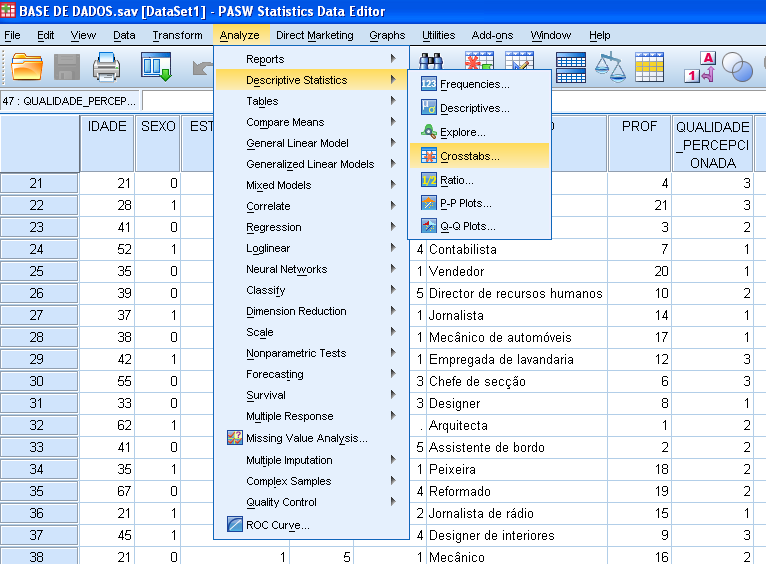
Task: Click the Weight Cases scales icon
Action: click(610, 67)
